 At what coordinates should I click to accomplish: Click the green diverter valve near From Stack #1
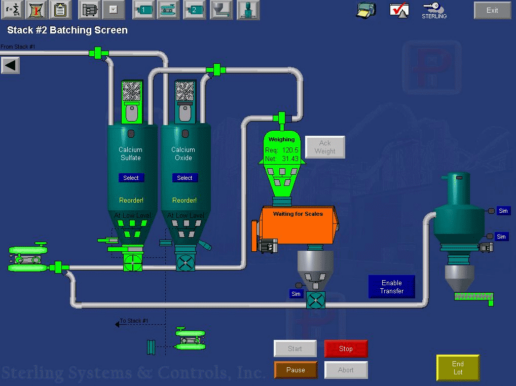coord(98,53)
